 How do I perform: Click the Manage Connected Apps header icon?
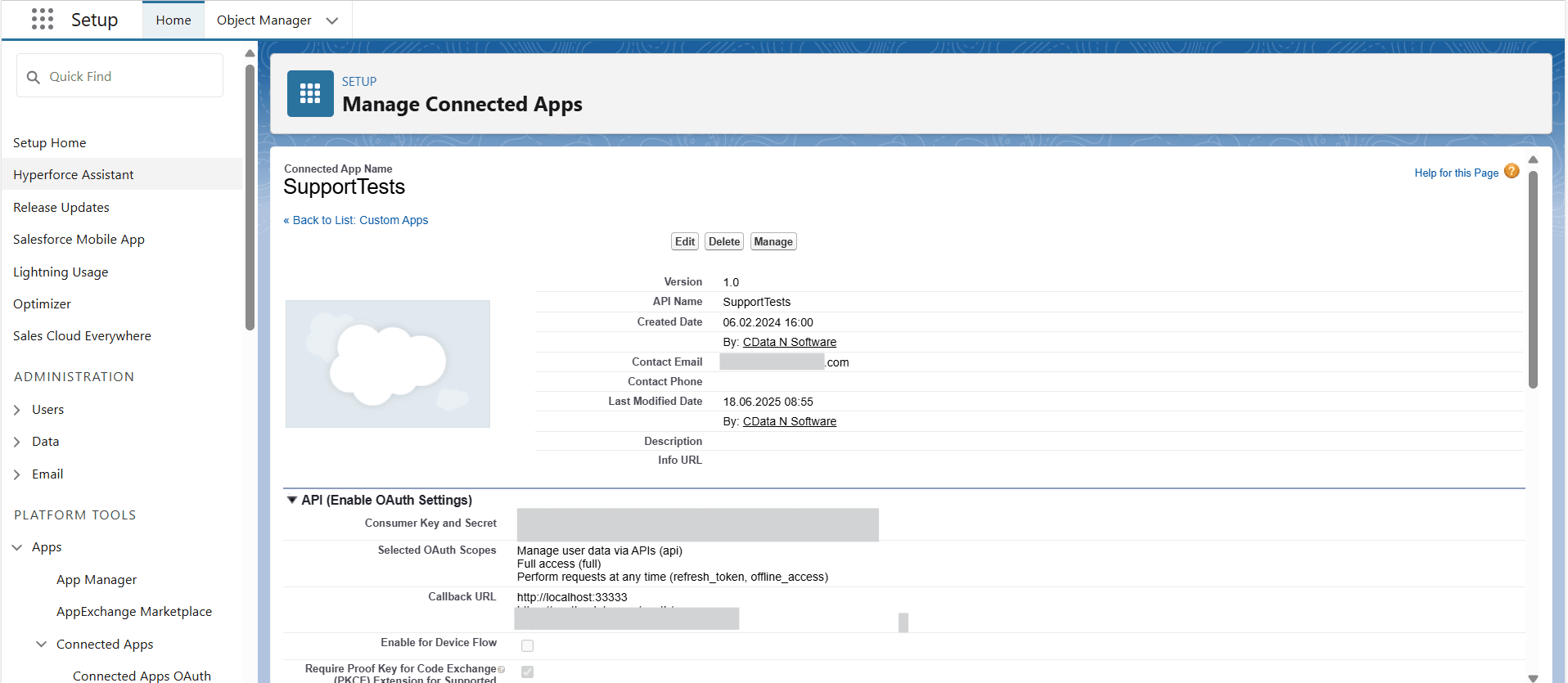(310, 94)
